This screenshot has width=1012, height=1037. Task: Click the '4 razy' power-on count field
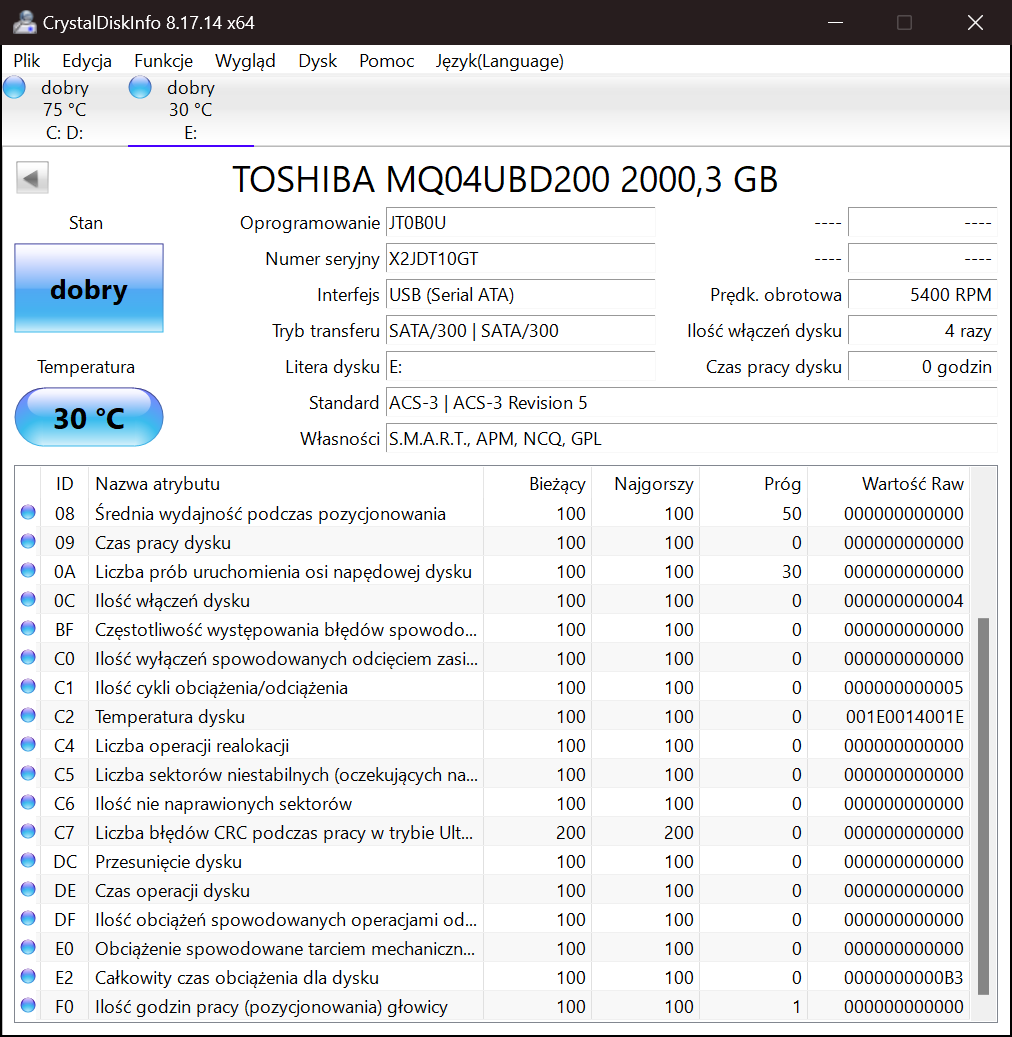[922, 331]
